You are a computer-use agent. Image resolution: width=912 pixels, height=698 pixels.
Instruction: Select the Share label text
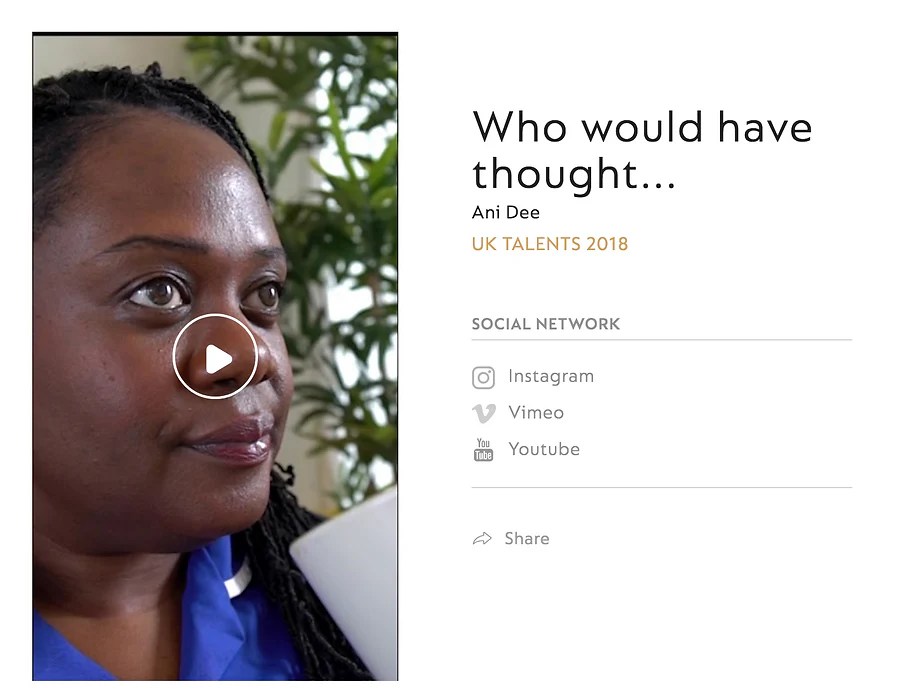pyautogui.click(x=527, y=539)
